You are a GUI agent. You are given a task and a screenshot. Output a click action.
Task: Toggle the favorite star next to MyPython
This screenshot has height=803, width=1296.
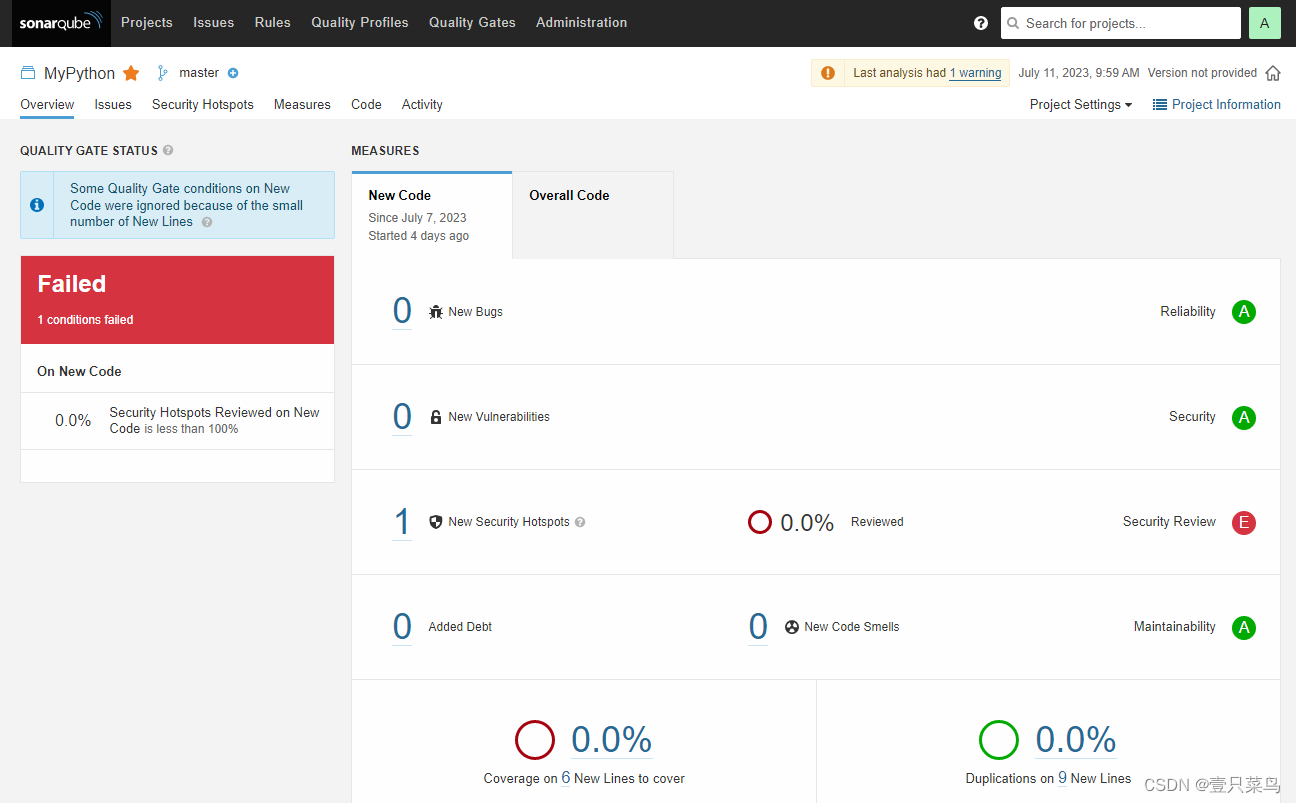[131, 73]
